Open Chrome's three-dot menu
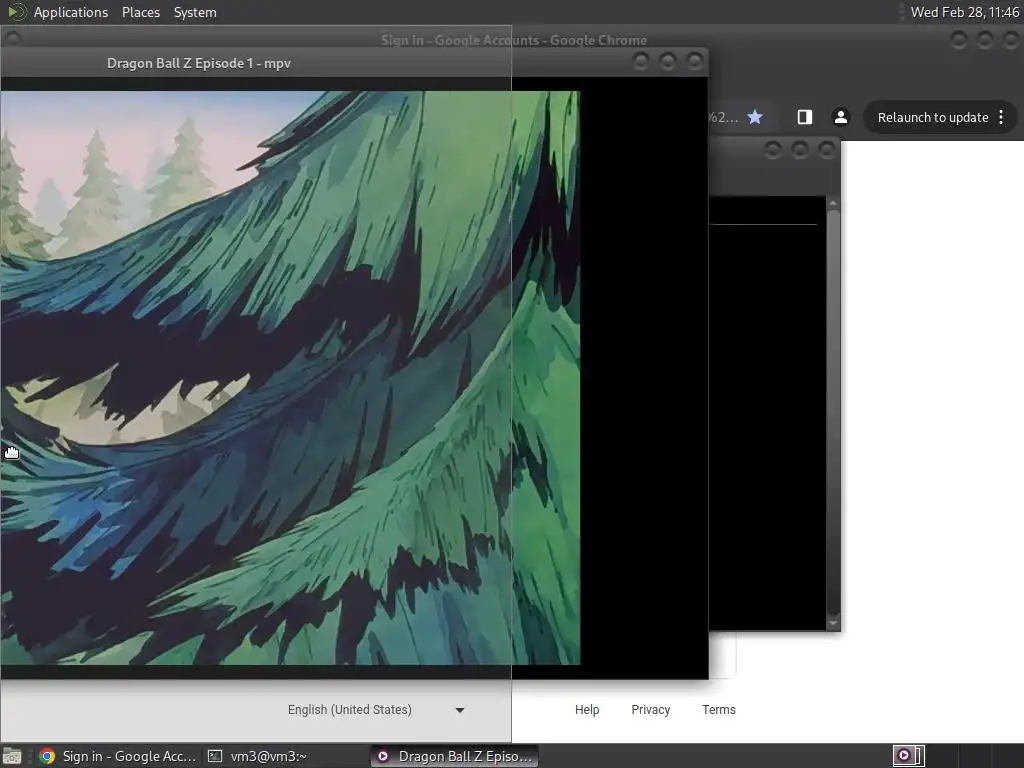The height and width of the screenshot is (768, 1024). tap(1001, 117)
